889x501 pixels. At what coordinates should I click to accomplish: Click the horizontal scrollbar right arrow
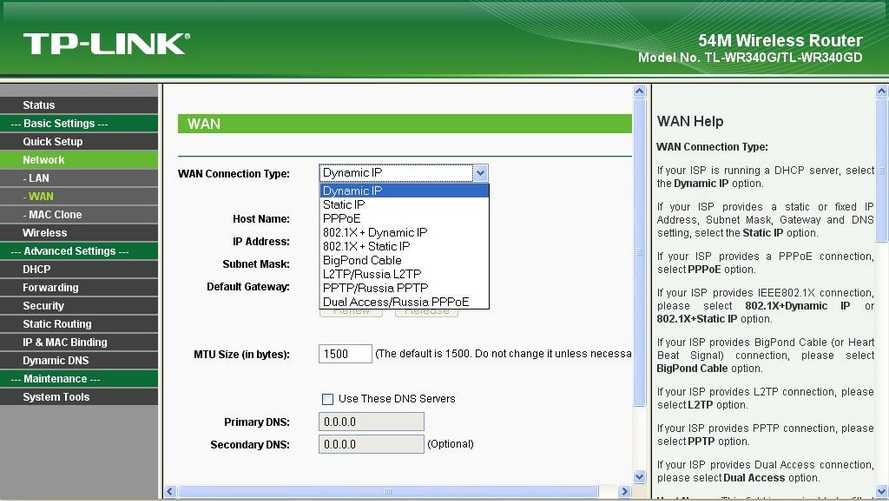coord(625,492)
